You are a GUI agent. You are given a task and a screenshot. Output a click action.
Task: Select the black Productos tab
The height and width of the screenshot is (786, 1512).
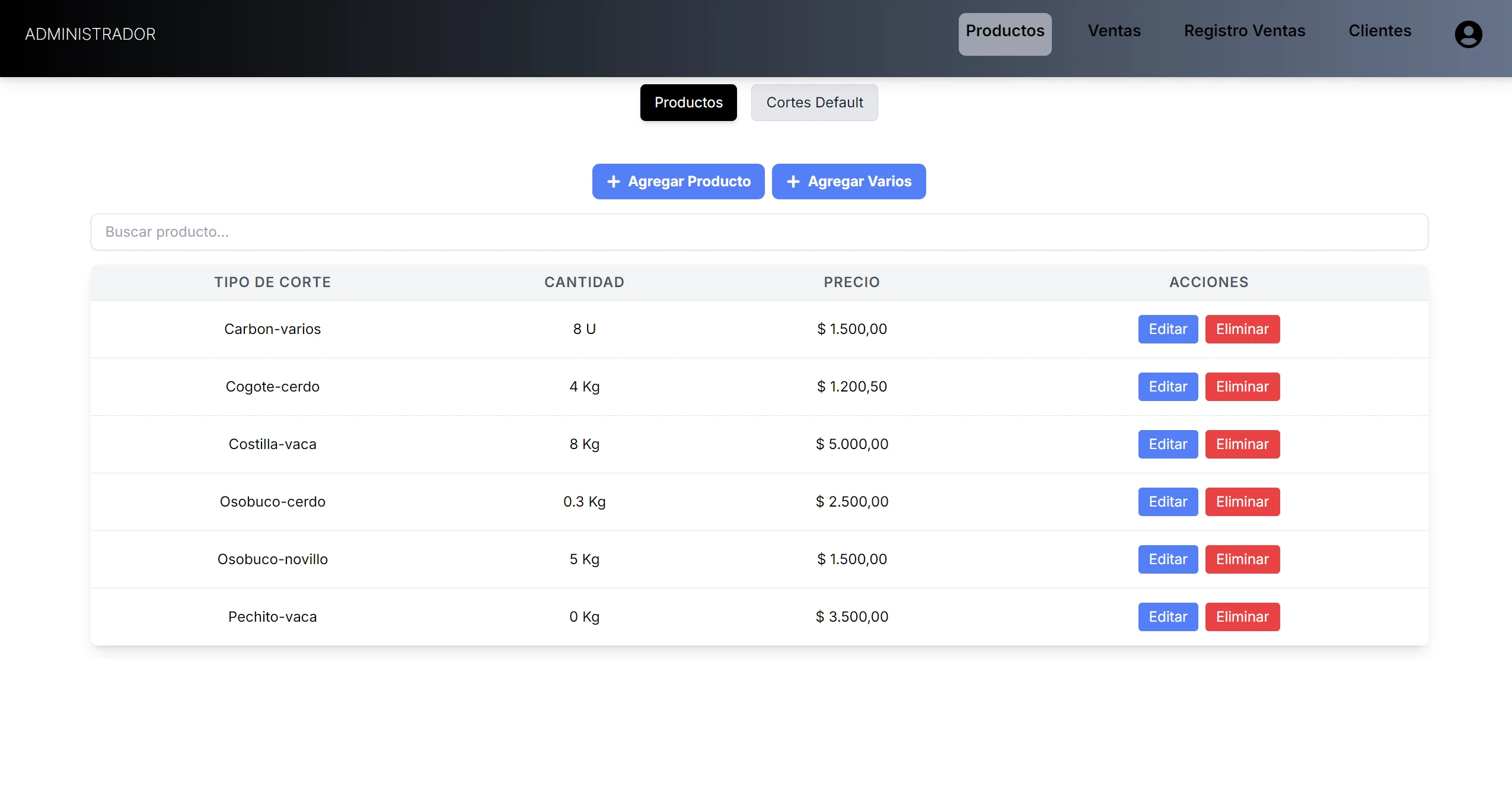(x=688, y=103)
